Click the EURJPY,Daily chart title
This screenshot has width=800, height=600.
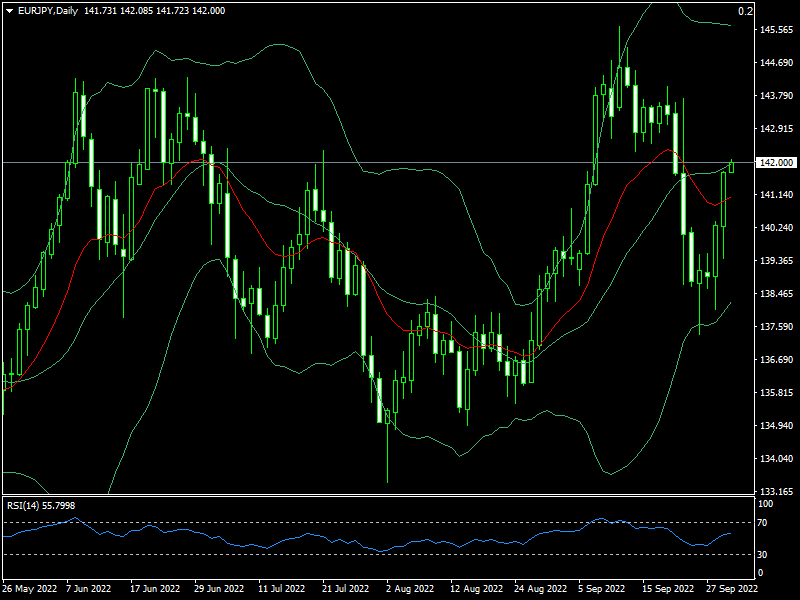pos(47,11)
